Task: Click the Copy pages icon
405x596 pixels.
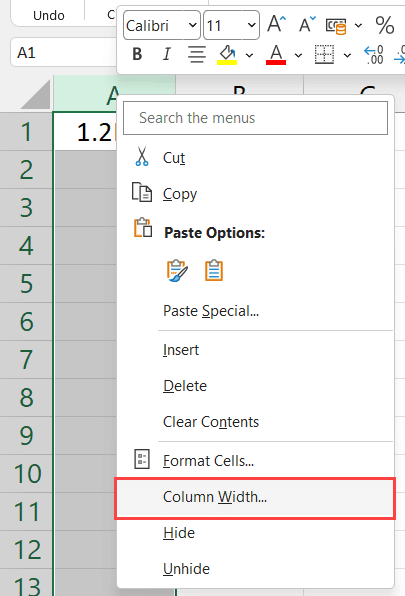Action: 142,192
